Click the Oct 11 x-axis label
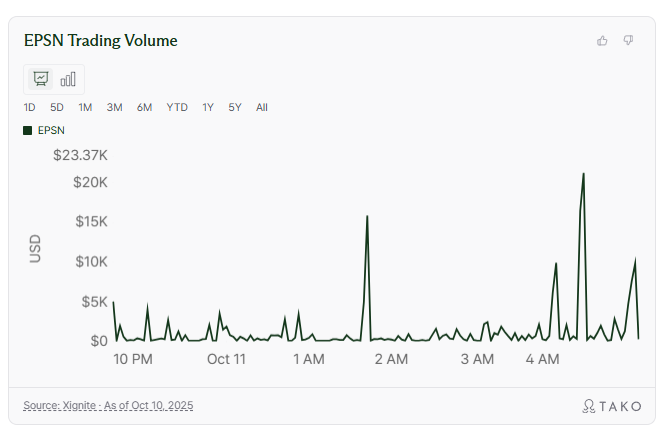Image resolution: width=662 pixels, height=434 pixels. point(226,359)
